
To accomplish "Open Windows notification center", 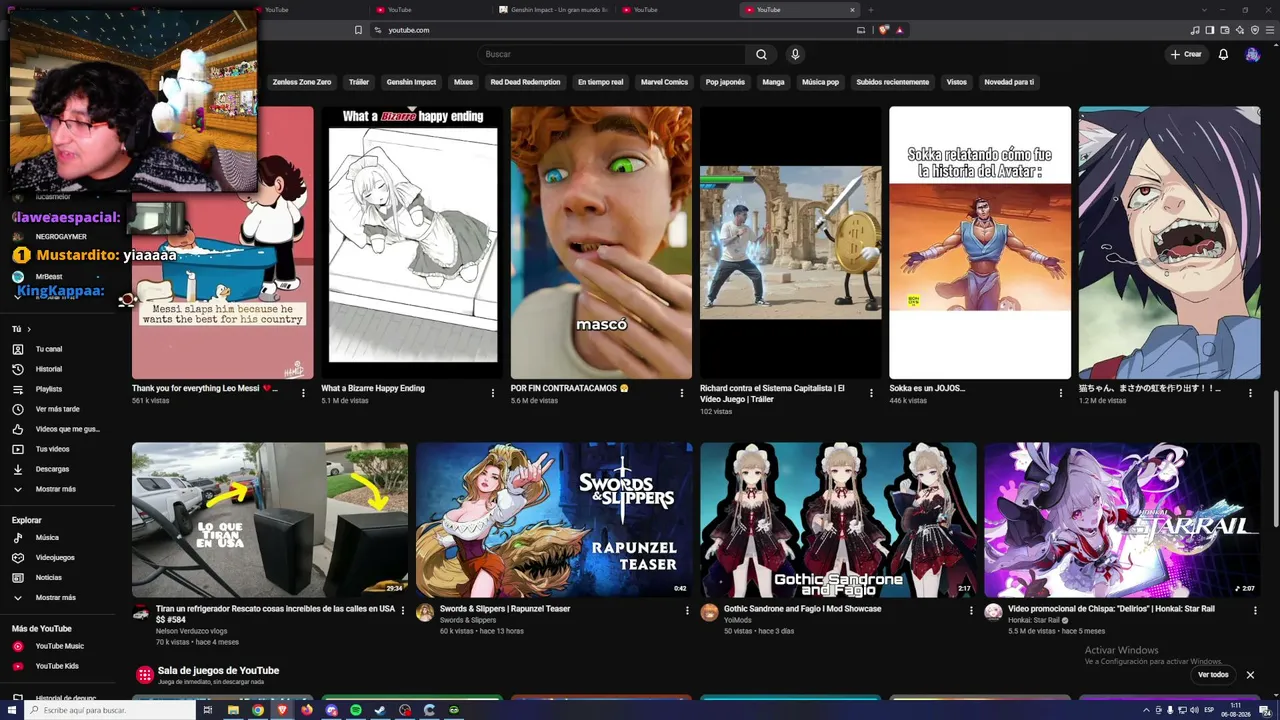I will click(x=1265, y=710).
